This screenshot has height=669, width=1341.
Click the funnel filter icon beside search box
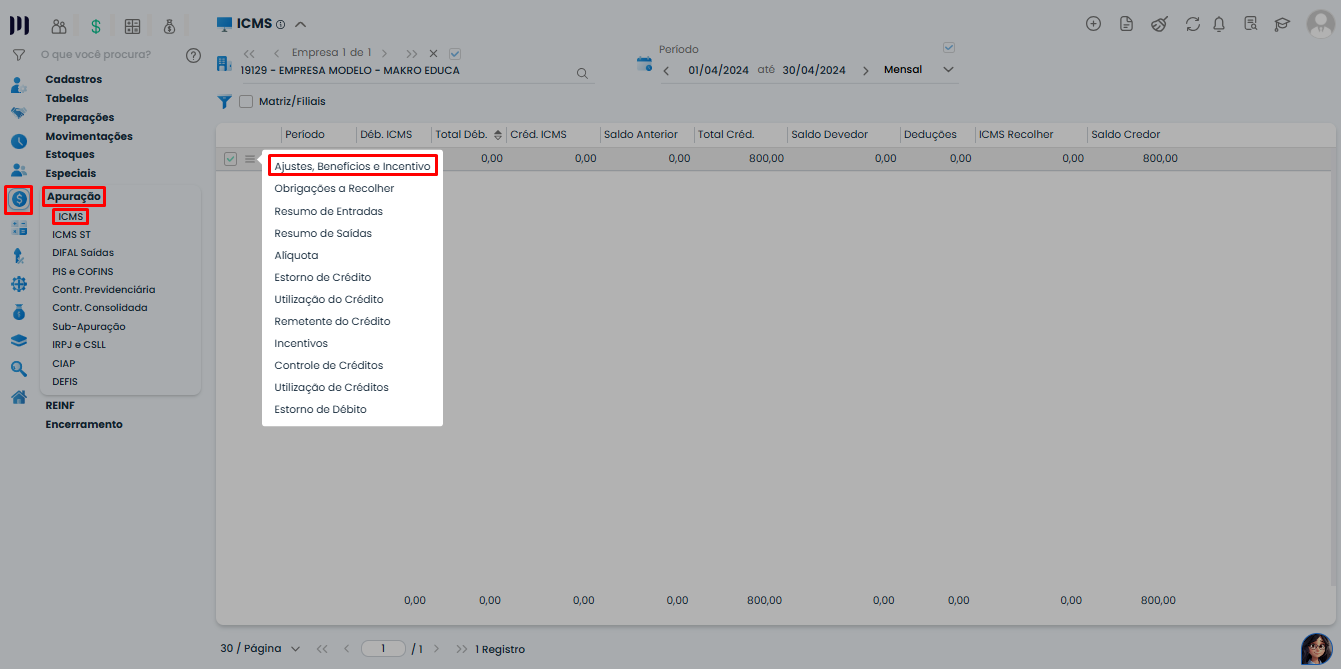[18, 55]
